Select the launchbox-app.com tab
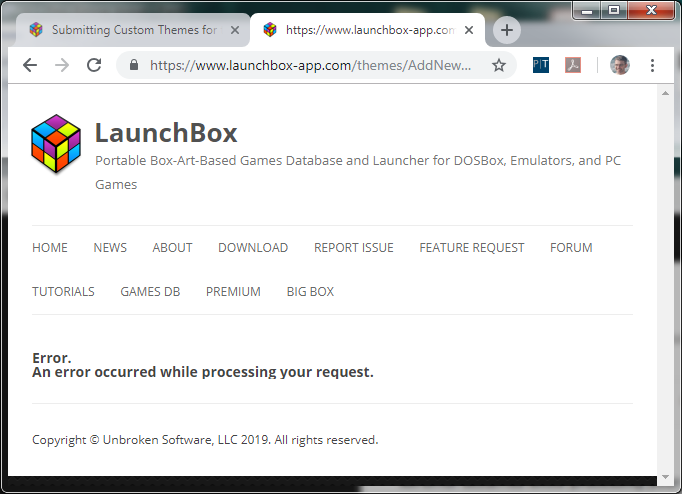 368,30
